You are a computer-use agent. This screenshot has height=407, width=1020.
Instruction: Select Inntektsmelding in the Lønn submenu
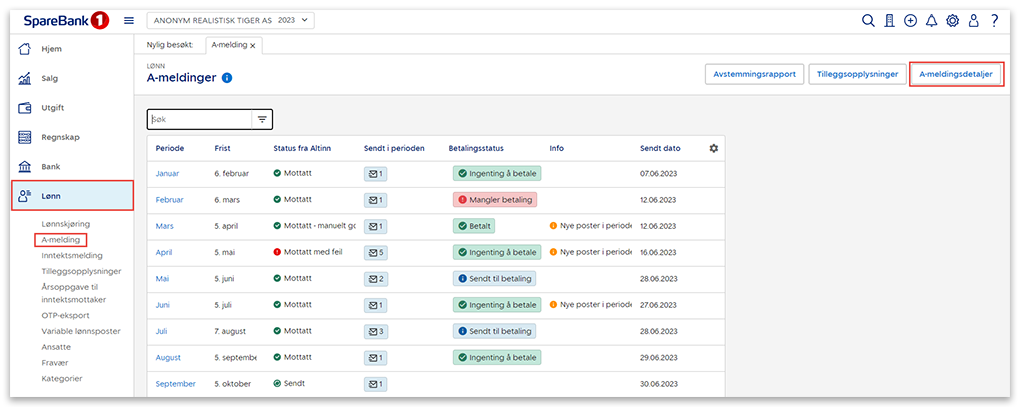click(72, 255)
